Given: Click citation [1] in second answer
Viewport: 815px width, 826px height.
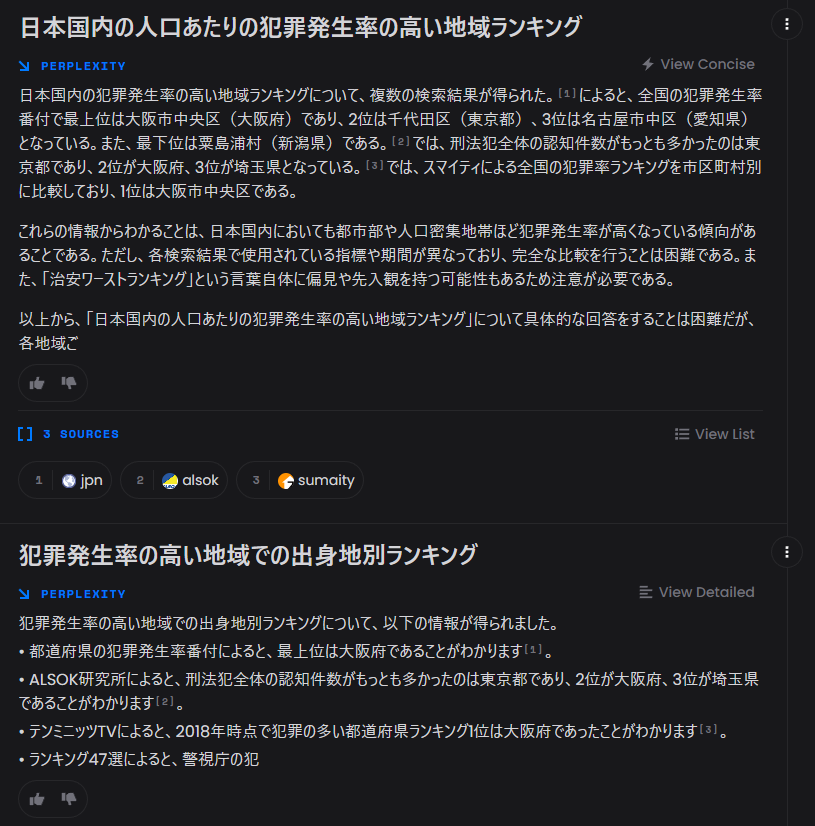Looking at the screenshot, I should pyautogui.click(x=534, y=650).
